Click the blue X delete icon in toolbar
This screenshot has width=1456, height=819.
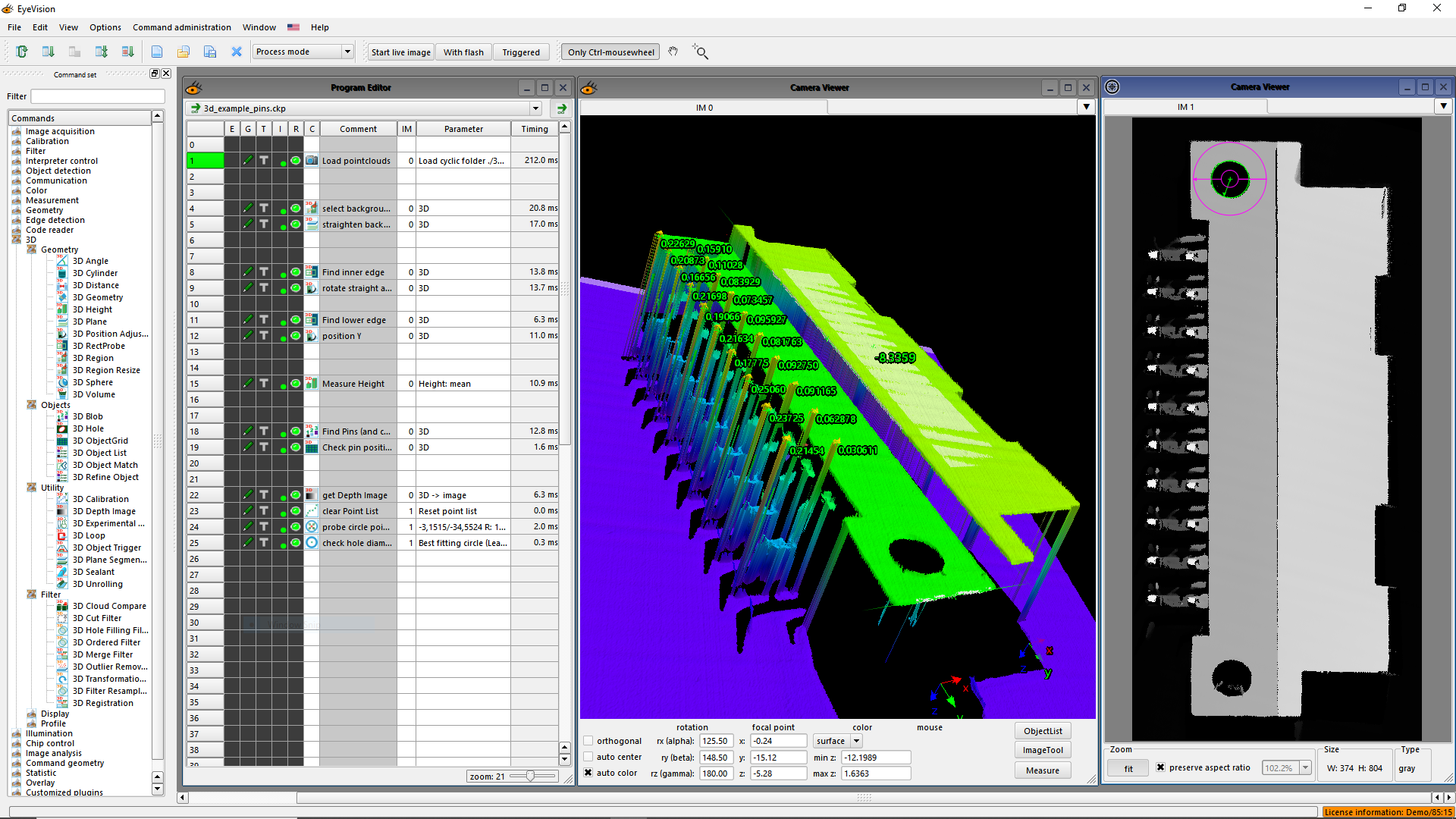237,52
